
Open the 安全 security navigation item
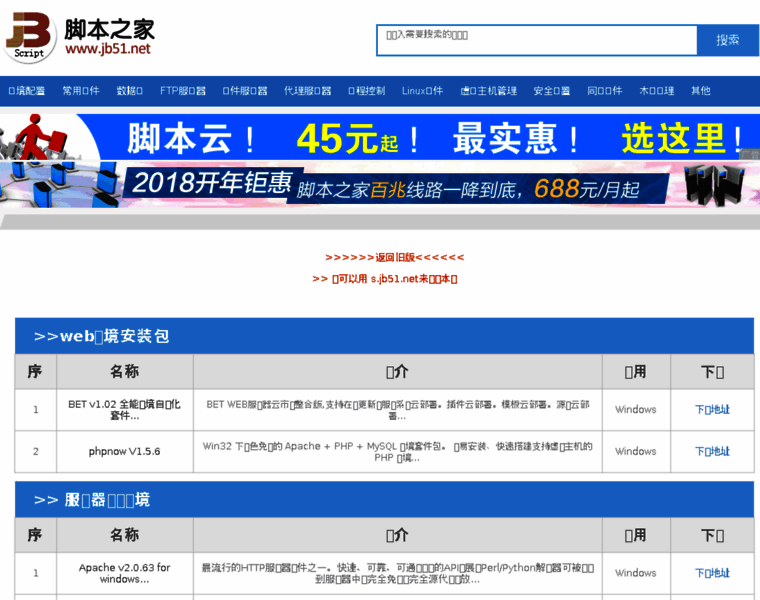tap(552, 91)
